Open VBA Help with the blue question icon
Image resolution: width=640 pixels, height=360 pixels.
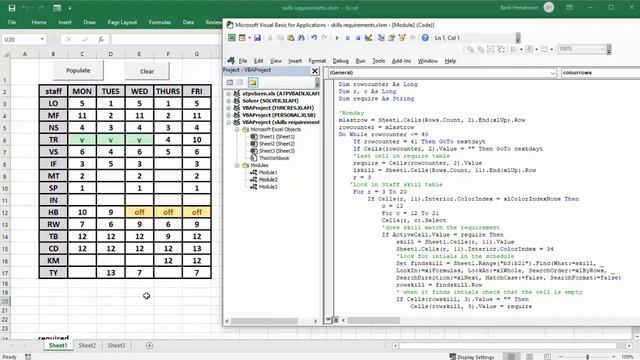pyautogui.click(x=425, y=38)
